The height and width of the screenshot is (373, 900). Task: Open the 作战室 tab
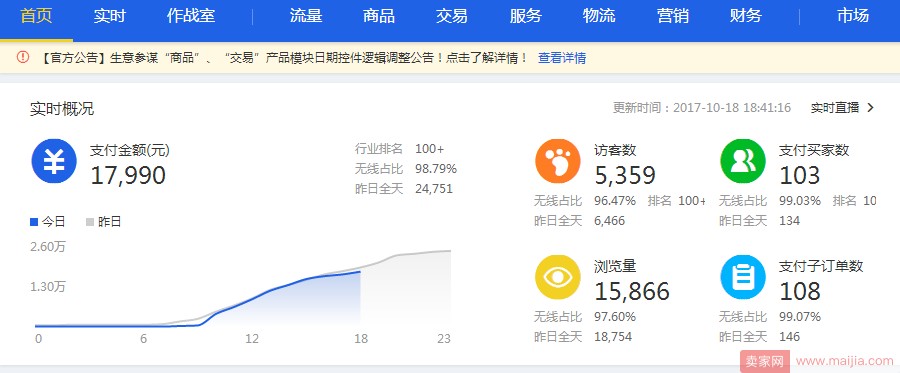click(191, 15)
